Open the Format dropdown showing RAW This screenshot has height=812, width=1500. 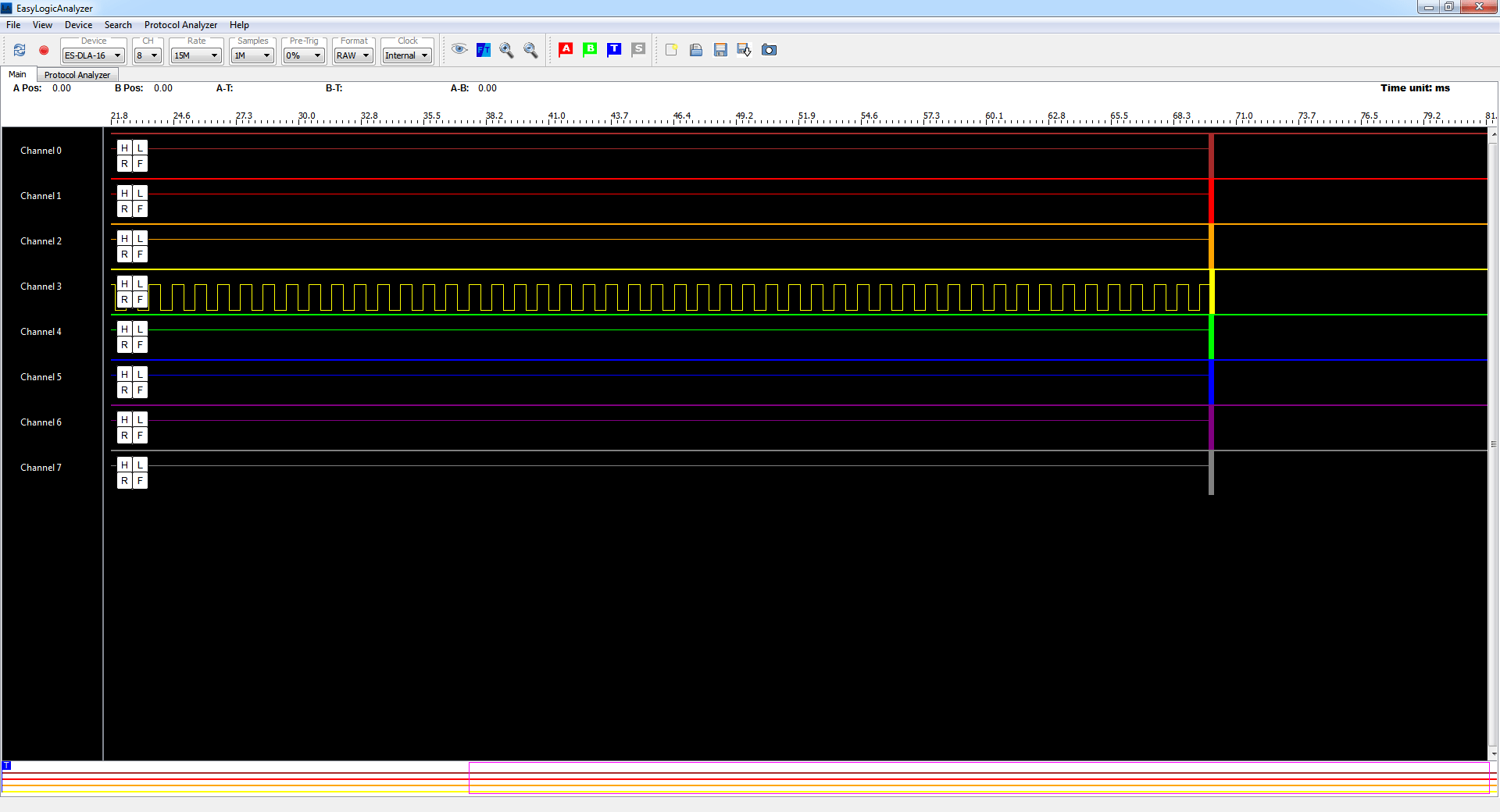tap(353, 55)
